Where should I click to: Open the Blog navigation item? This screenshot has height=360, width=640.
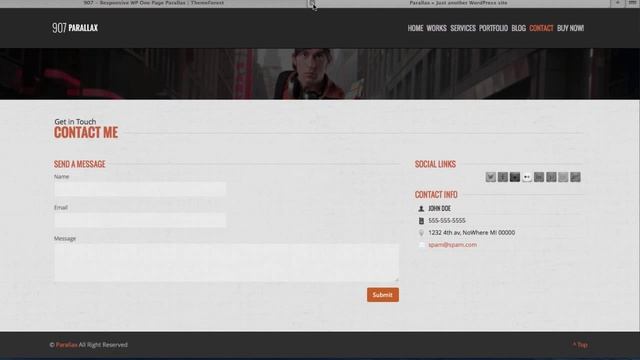(518, 28)
